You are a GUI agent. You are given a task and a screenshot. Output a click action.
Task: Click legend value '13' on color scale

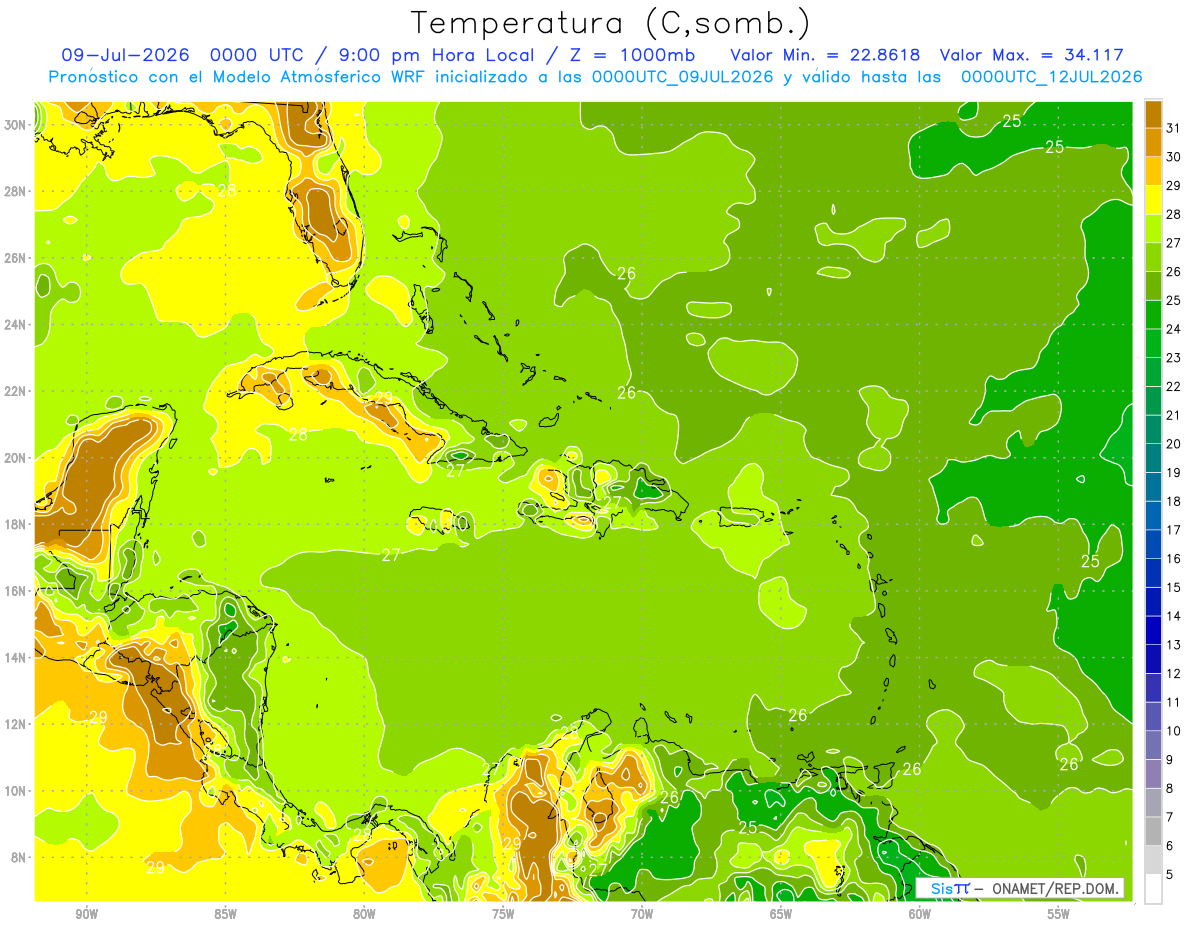click(1174, 645)
